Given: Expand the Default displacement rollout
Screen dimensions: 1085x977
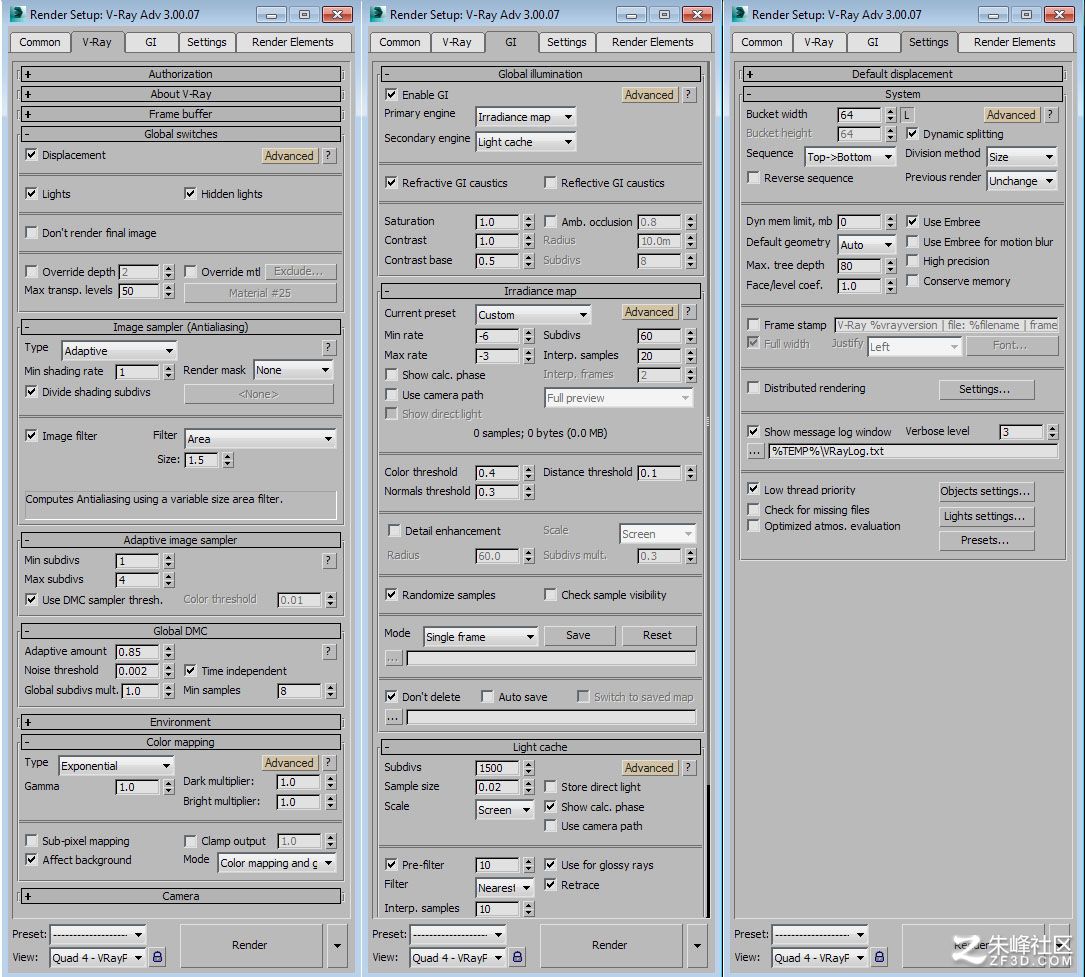Looking at the screenshot, I should pos(902,74).
